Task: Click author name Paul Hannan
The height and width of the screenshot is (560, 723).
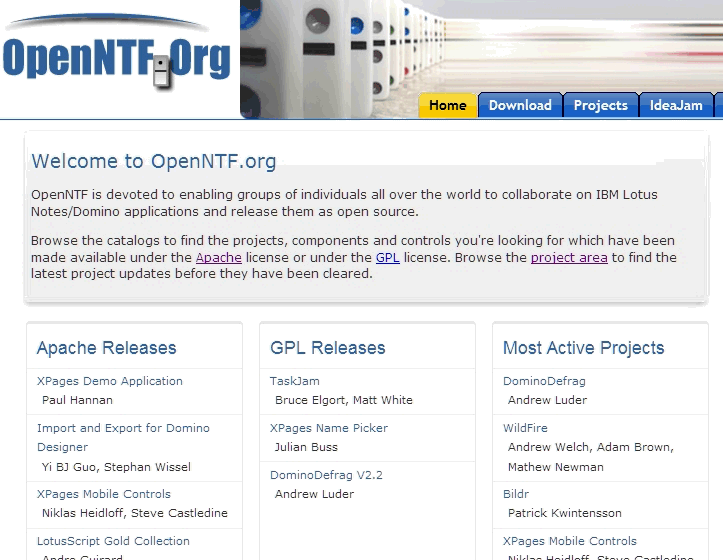Action: (77, 400)
